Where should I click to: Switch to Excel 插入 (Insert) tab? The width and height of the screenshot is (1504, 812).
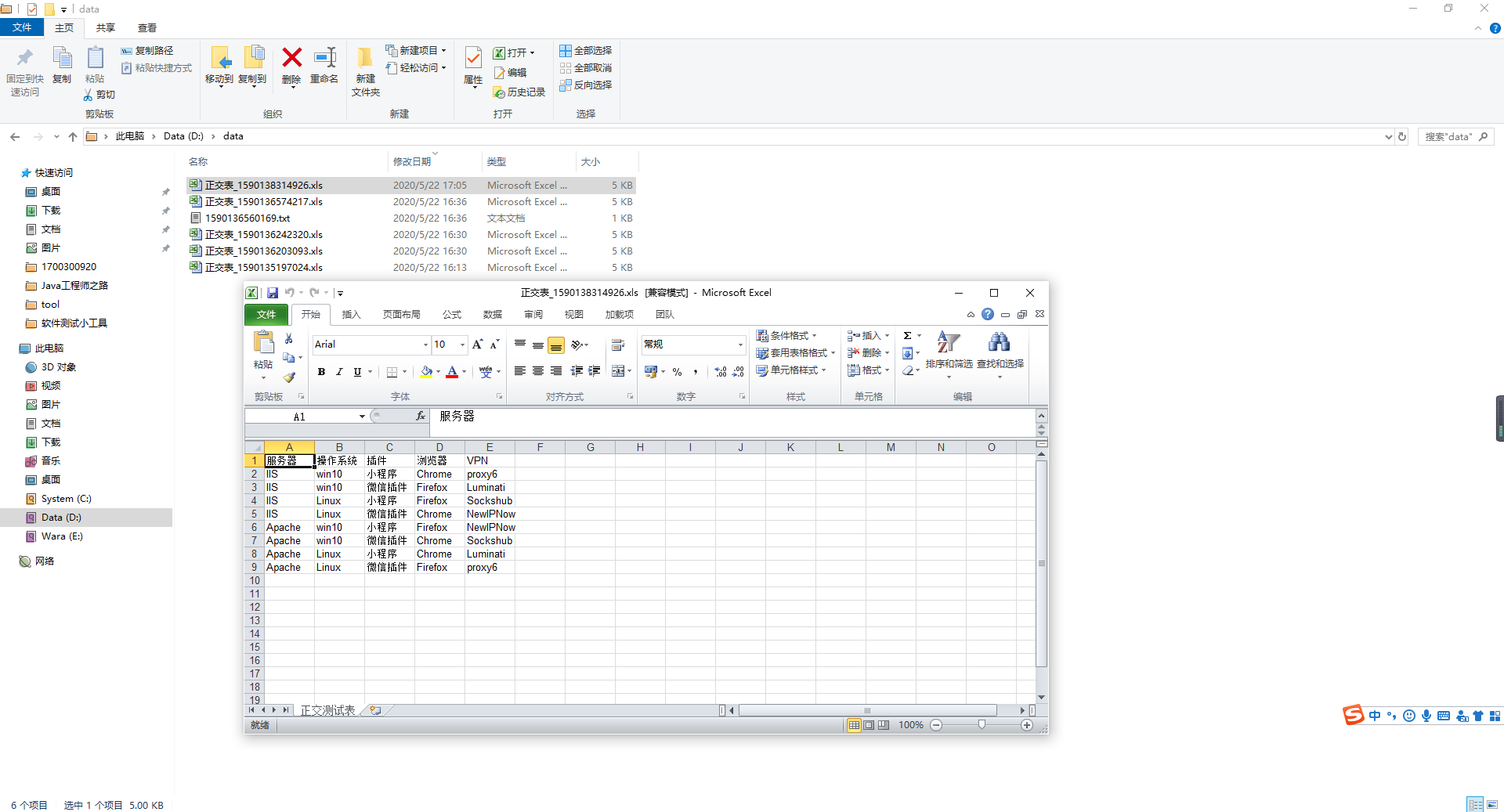(x=351, y=315)
